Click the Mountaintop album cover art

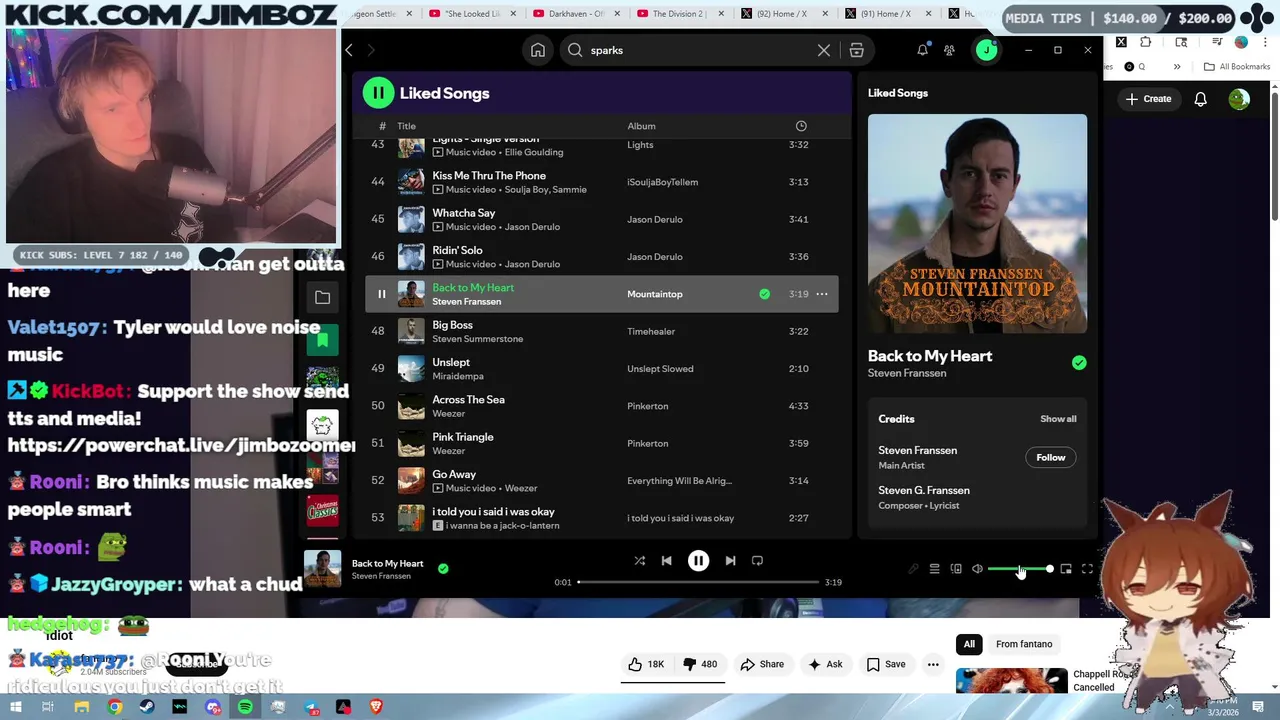(x=977, y=223)
